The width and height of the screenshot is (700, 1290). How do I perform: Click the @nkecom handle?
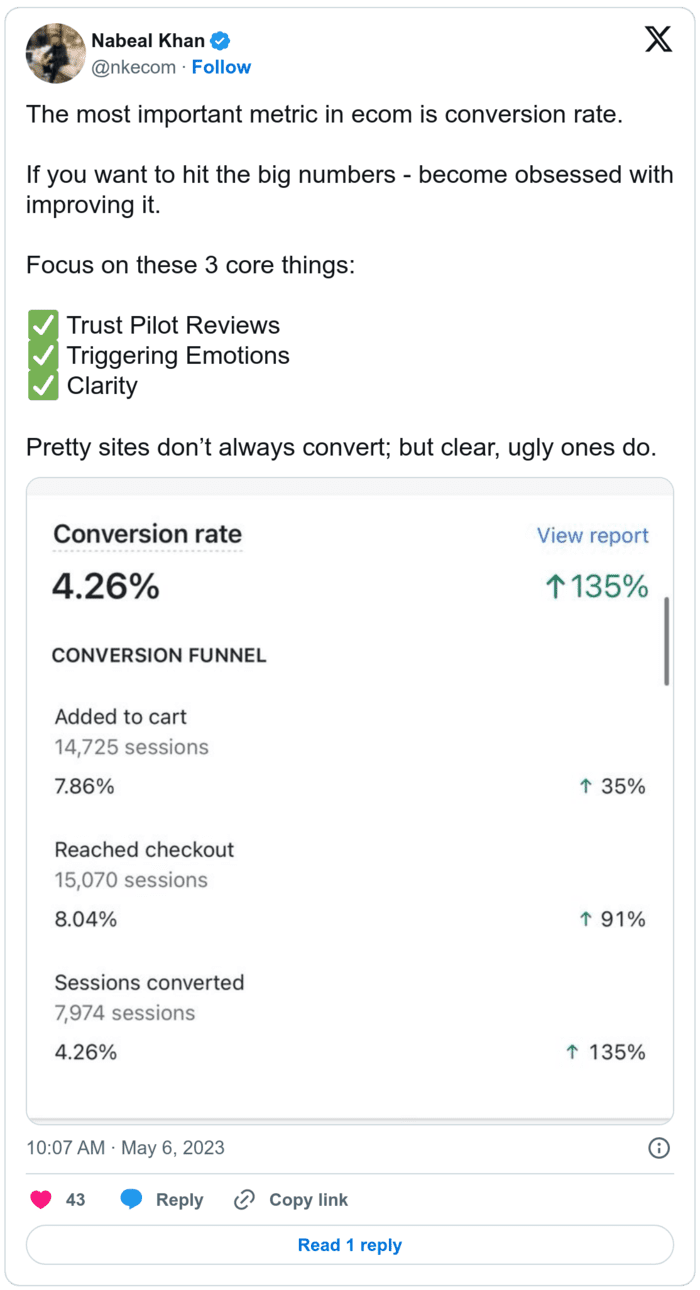pyautogui.click(x=133, y=67)
